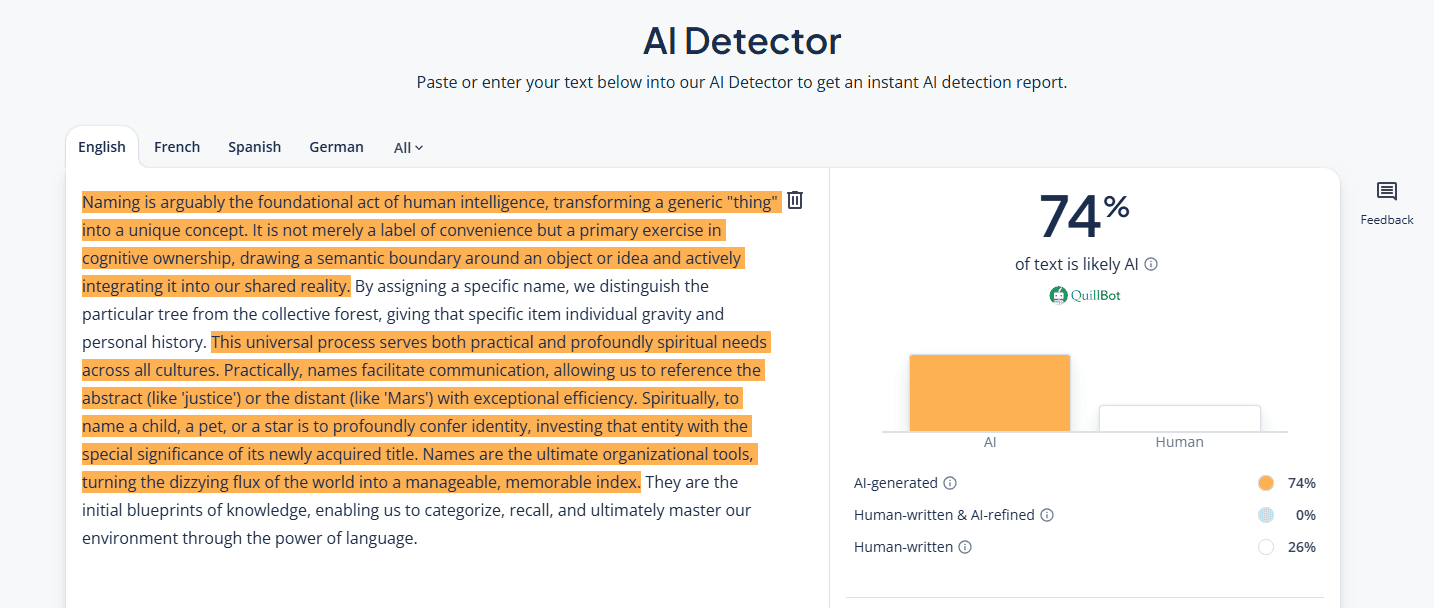Click the white Human-written legend dot

pyautogui.click(x=1266, y=547)
